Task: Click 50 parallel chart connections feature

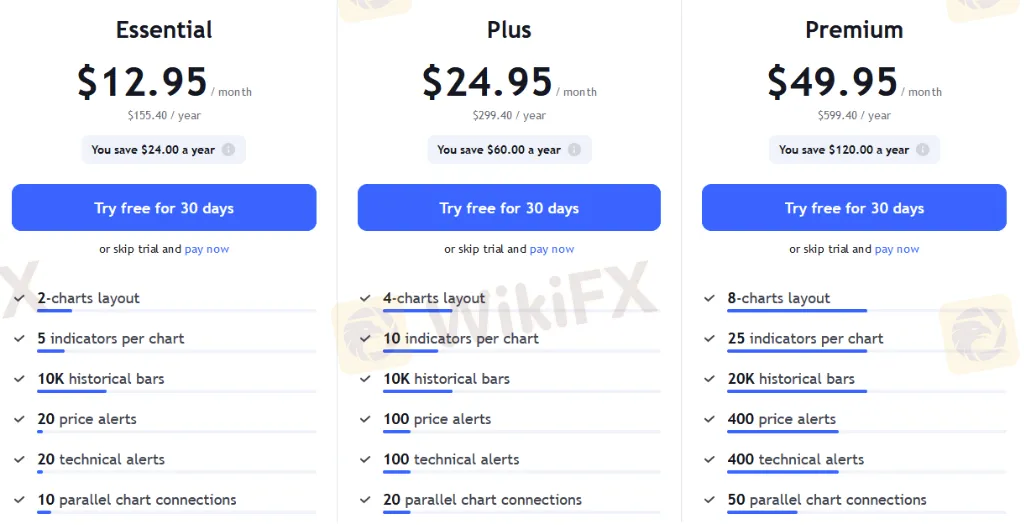Action: (827, 500)
